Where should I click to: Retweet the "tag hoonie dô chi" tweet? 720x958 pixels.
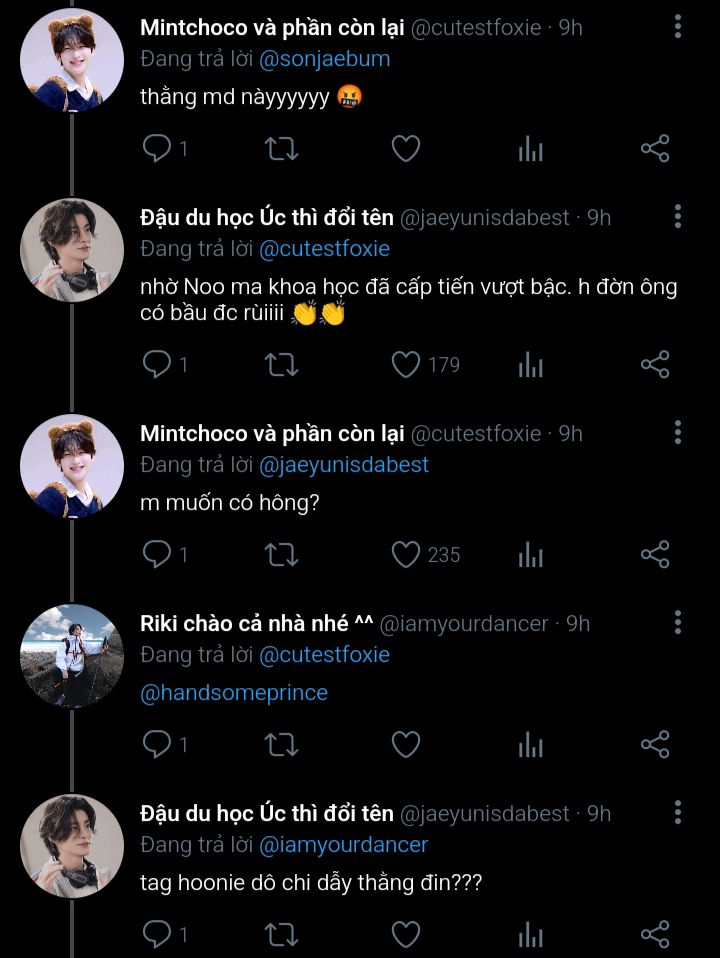tap(280, 934)
